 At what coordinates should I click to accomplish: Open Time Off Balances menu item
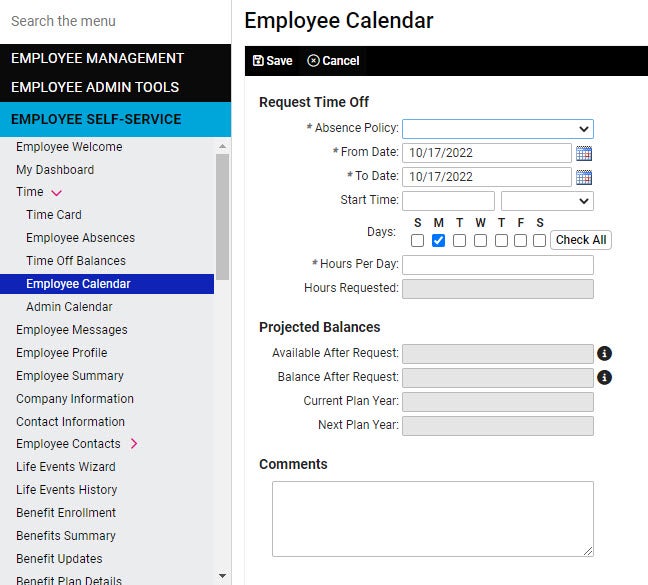pos(76,261)
